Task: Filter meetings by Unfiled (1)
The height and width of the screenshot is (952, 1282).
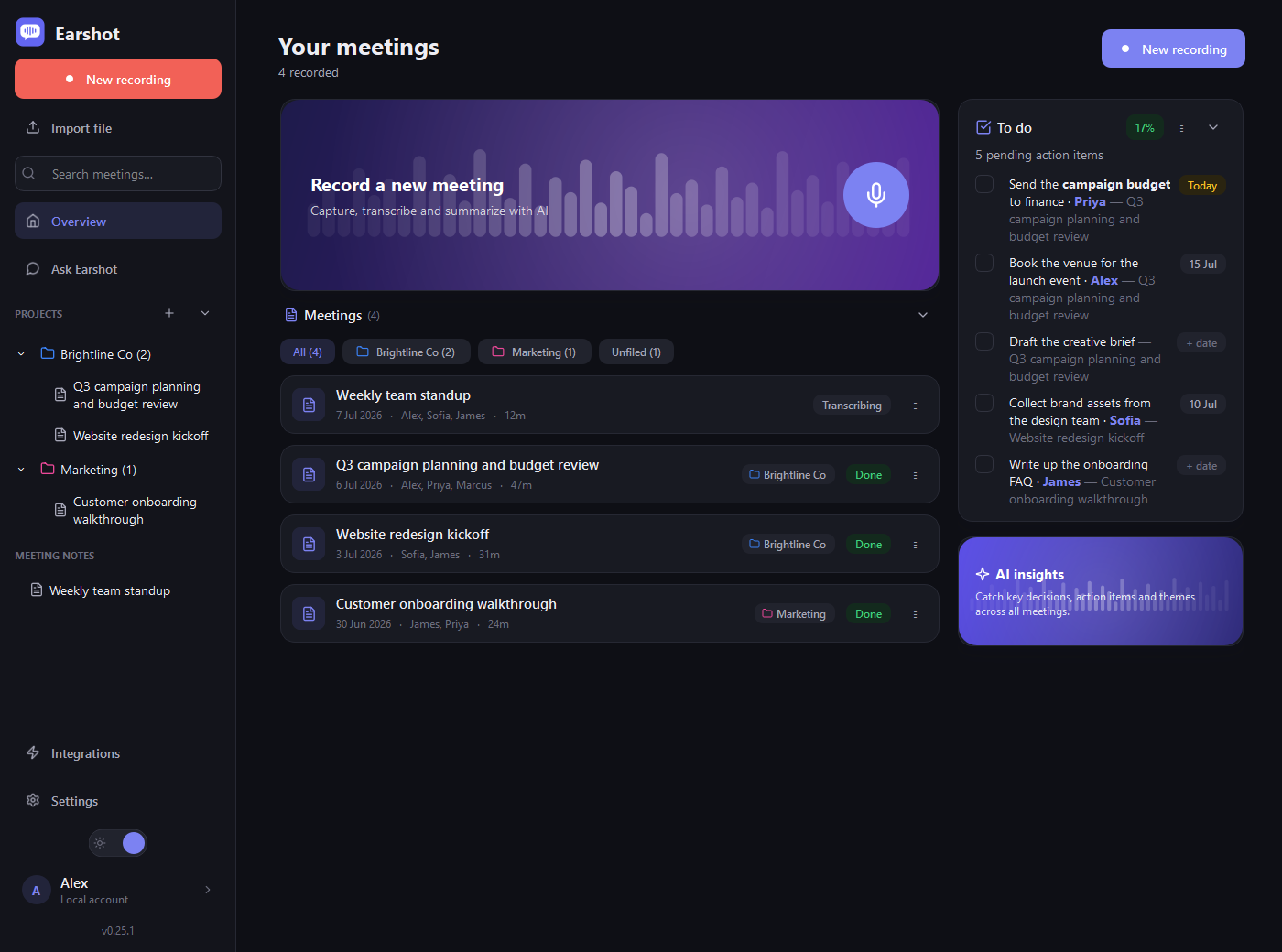Action: [636, 352]
